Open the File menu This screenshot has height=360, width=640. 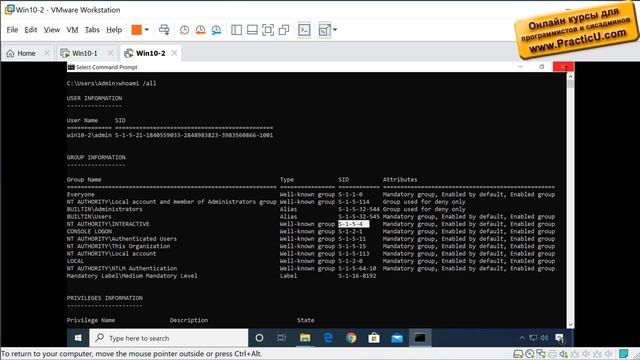click(12, 30)
